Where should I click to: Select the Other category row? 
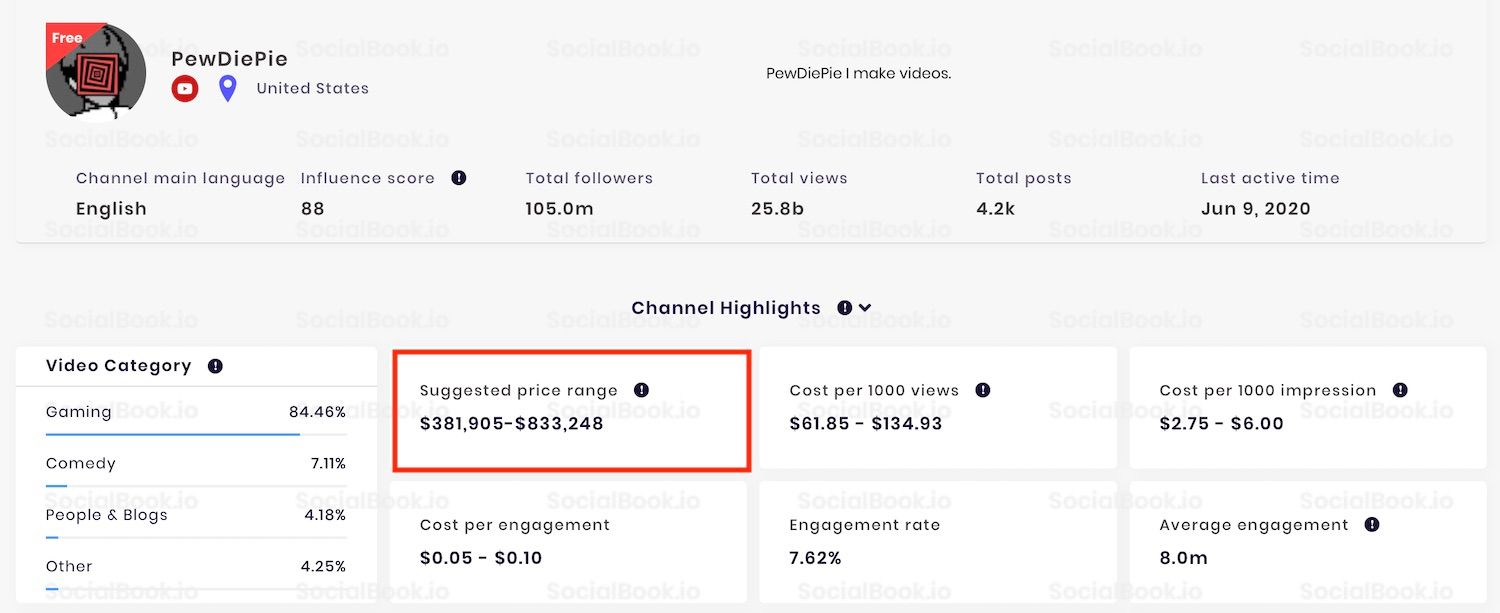coord(196,573)
